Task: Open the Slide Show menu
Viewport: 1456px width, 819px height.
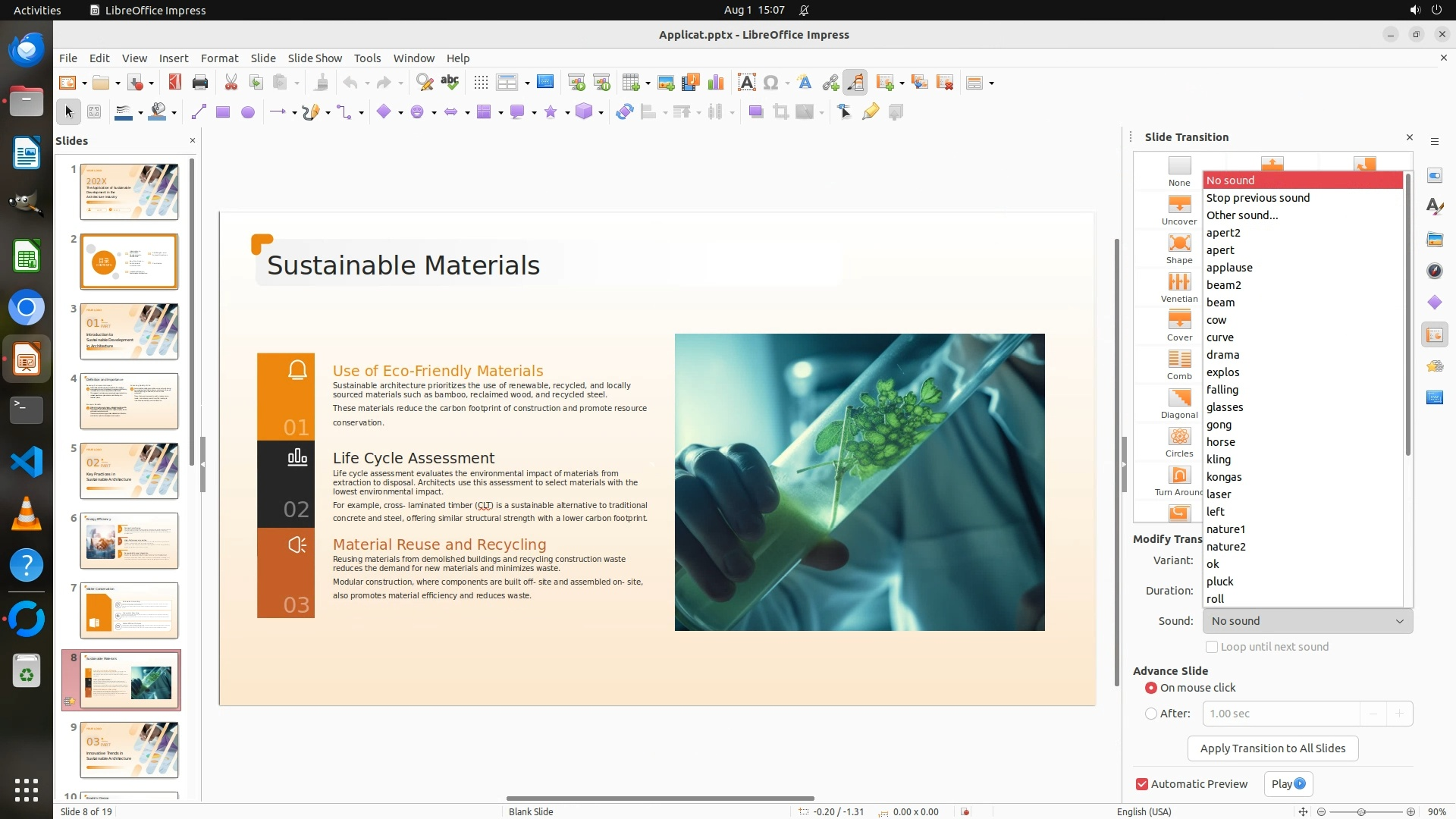Action: (315, 58)
